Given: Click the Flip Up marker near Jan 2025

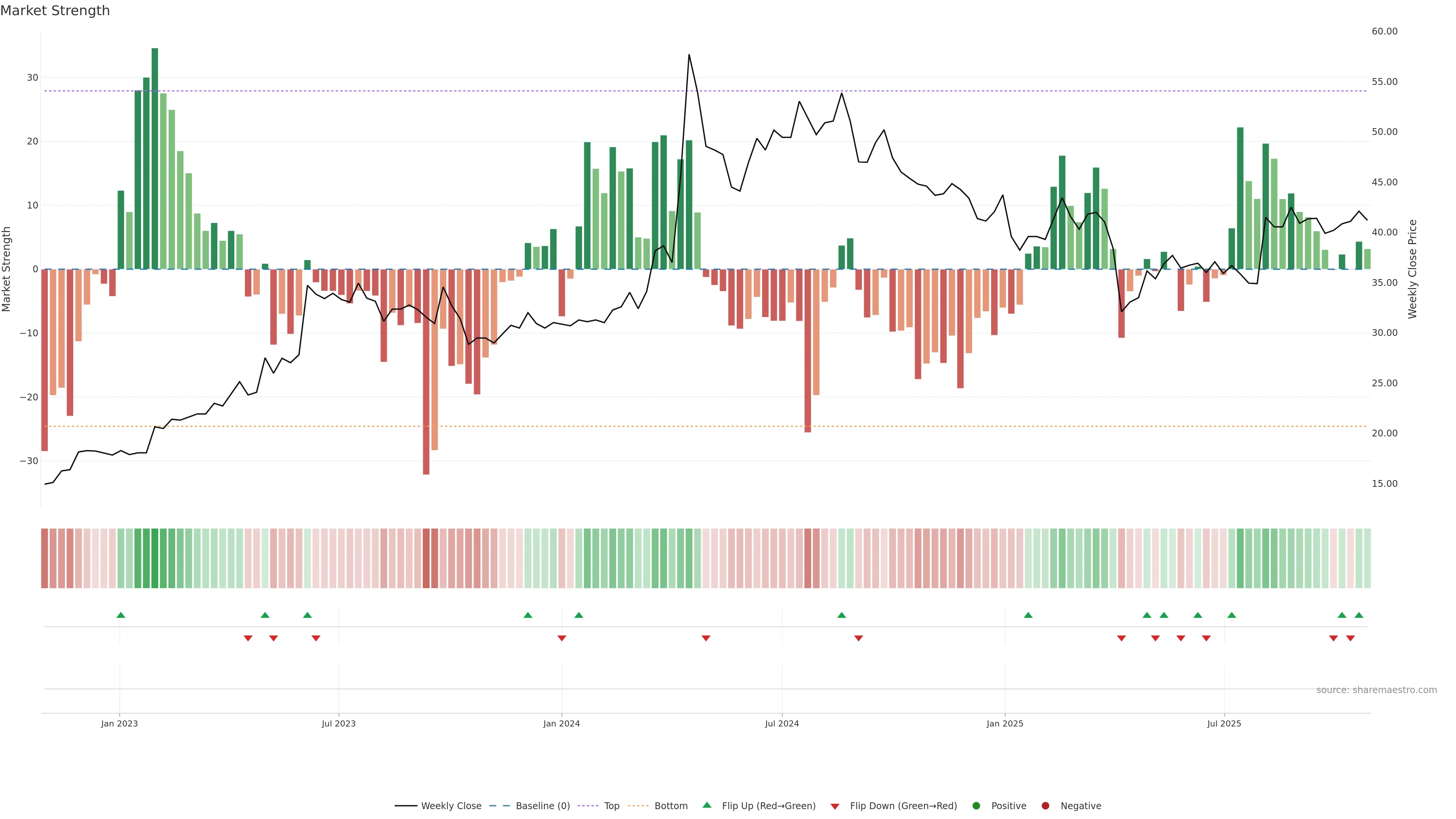Looking at the screenshot, I should (1028, 615).
